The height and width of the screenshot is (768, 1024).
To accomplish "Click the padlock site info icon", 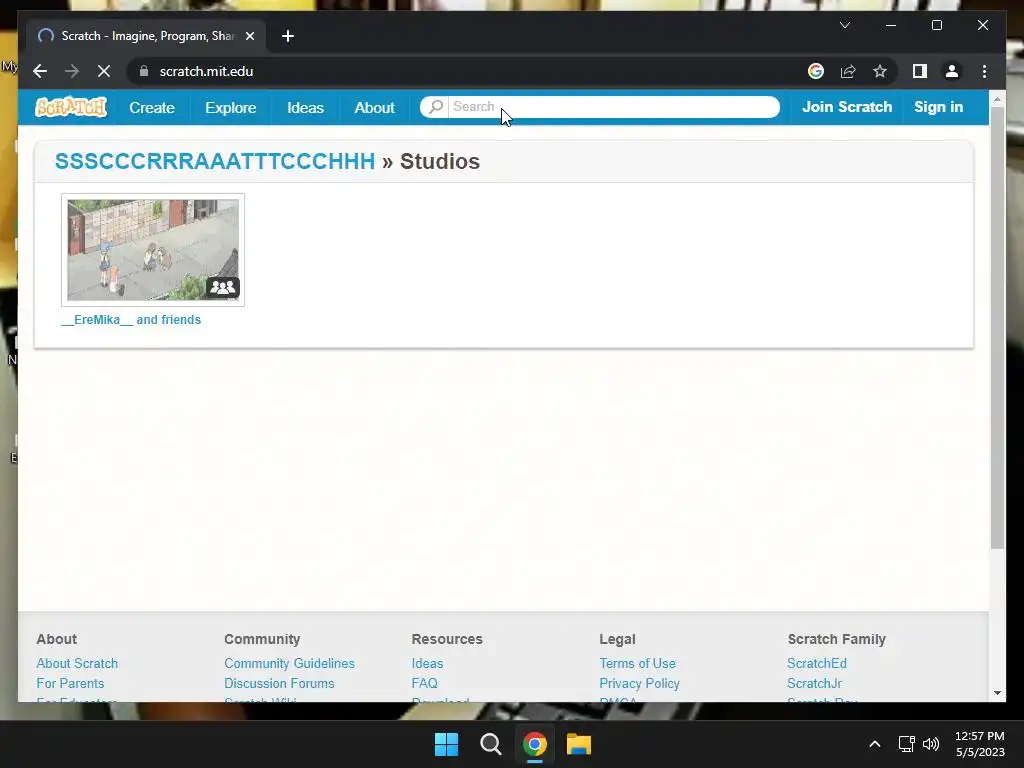I will click(x=144, y=71).
